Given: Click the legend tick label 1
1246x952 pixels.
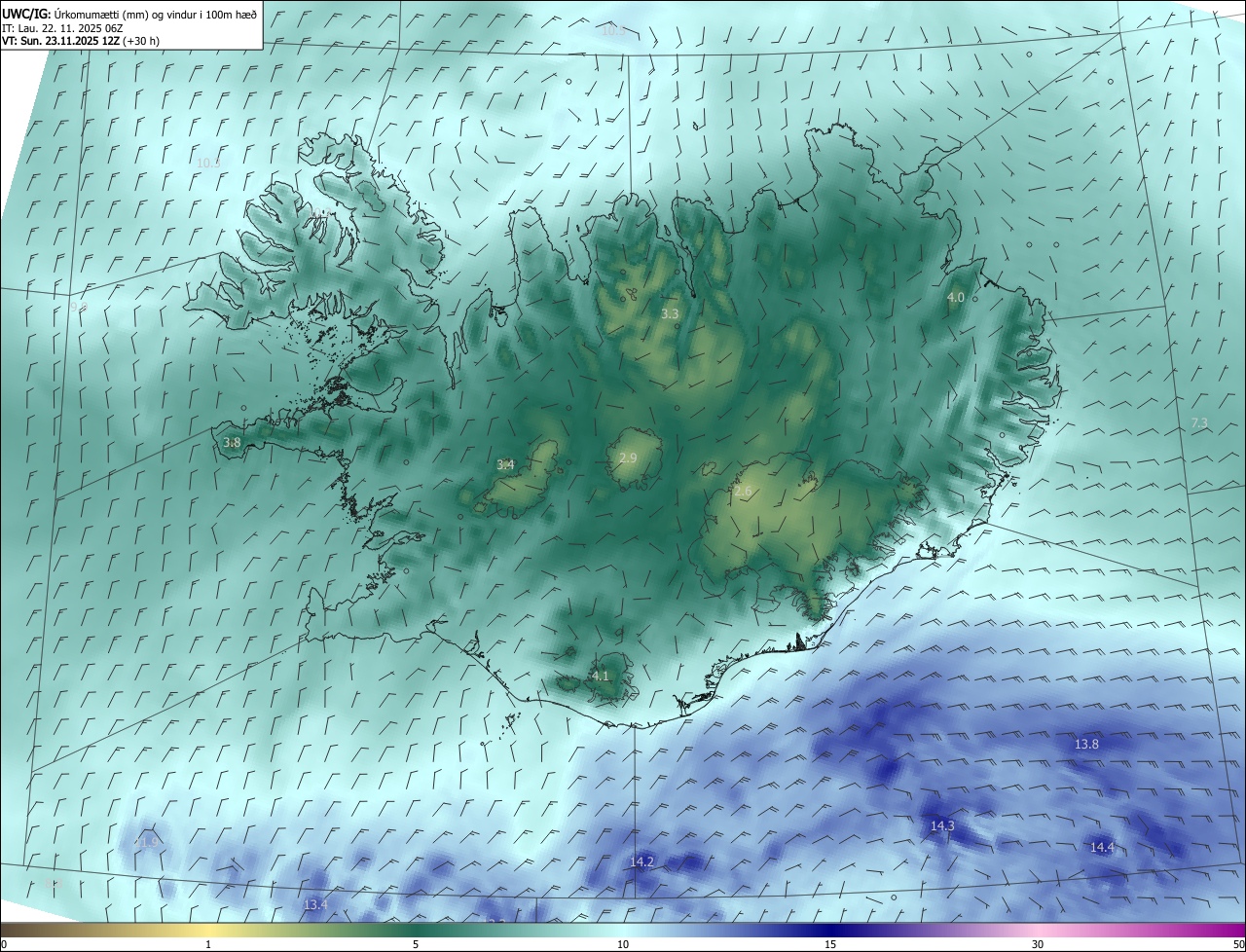Looking at the screenshot, I should point(208,944).
